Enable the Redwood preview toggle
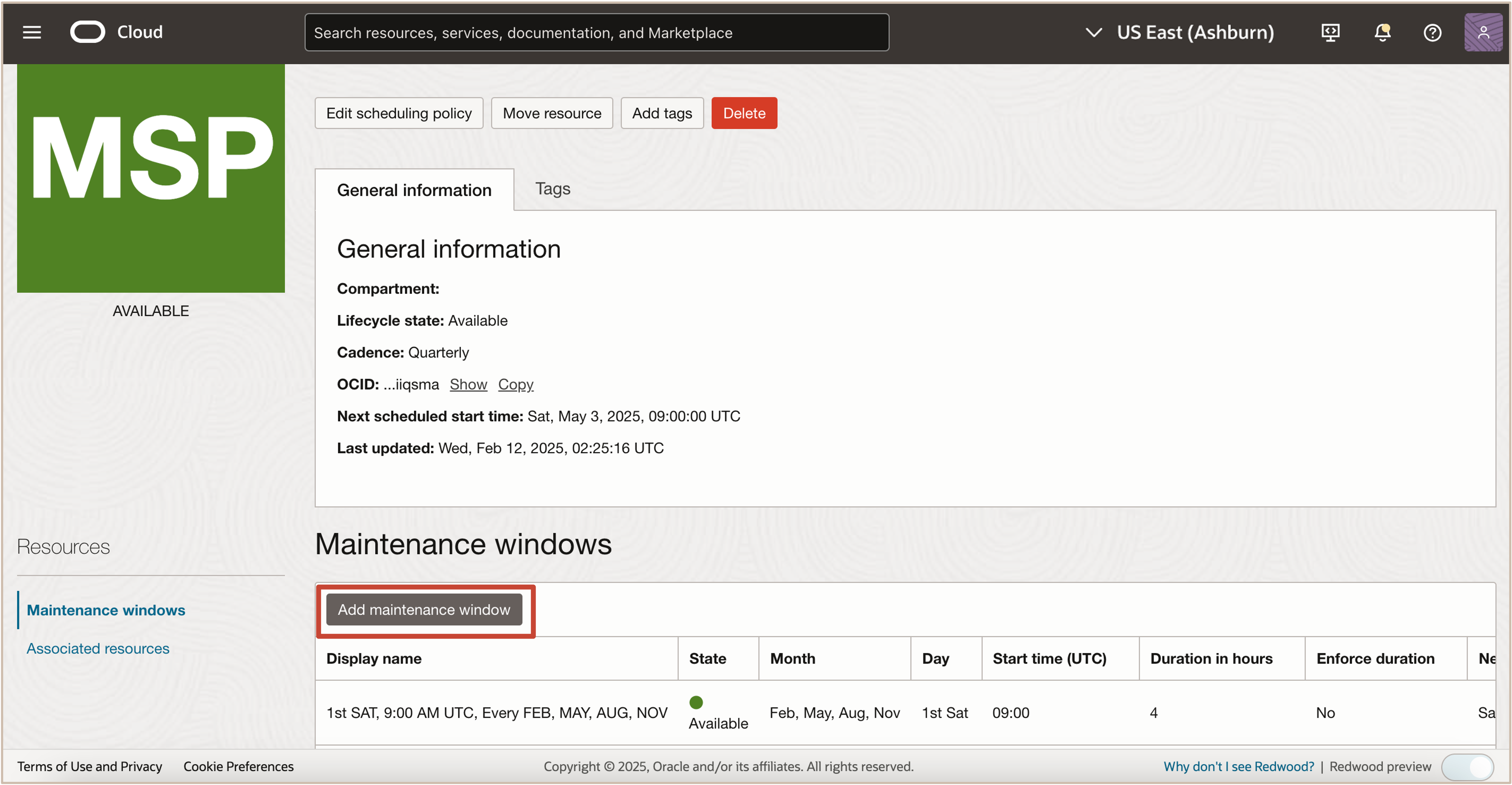 coord(1469,766)
